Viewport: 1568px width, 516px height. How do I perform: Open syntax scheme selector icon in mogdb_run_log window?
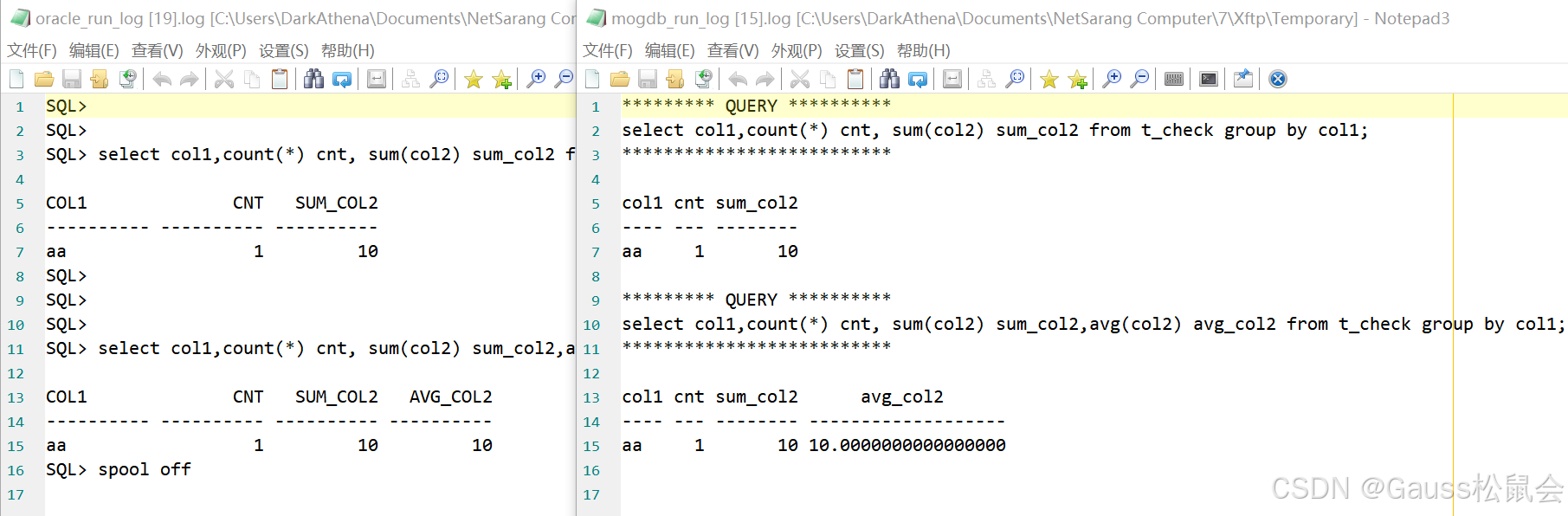pos(1174,80)
